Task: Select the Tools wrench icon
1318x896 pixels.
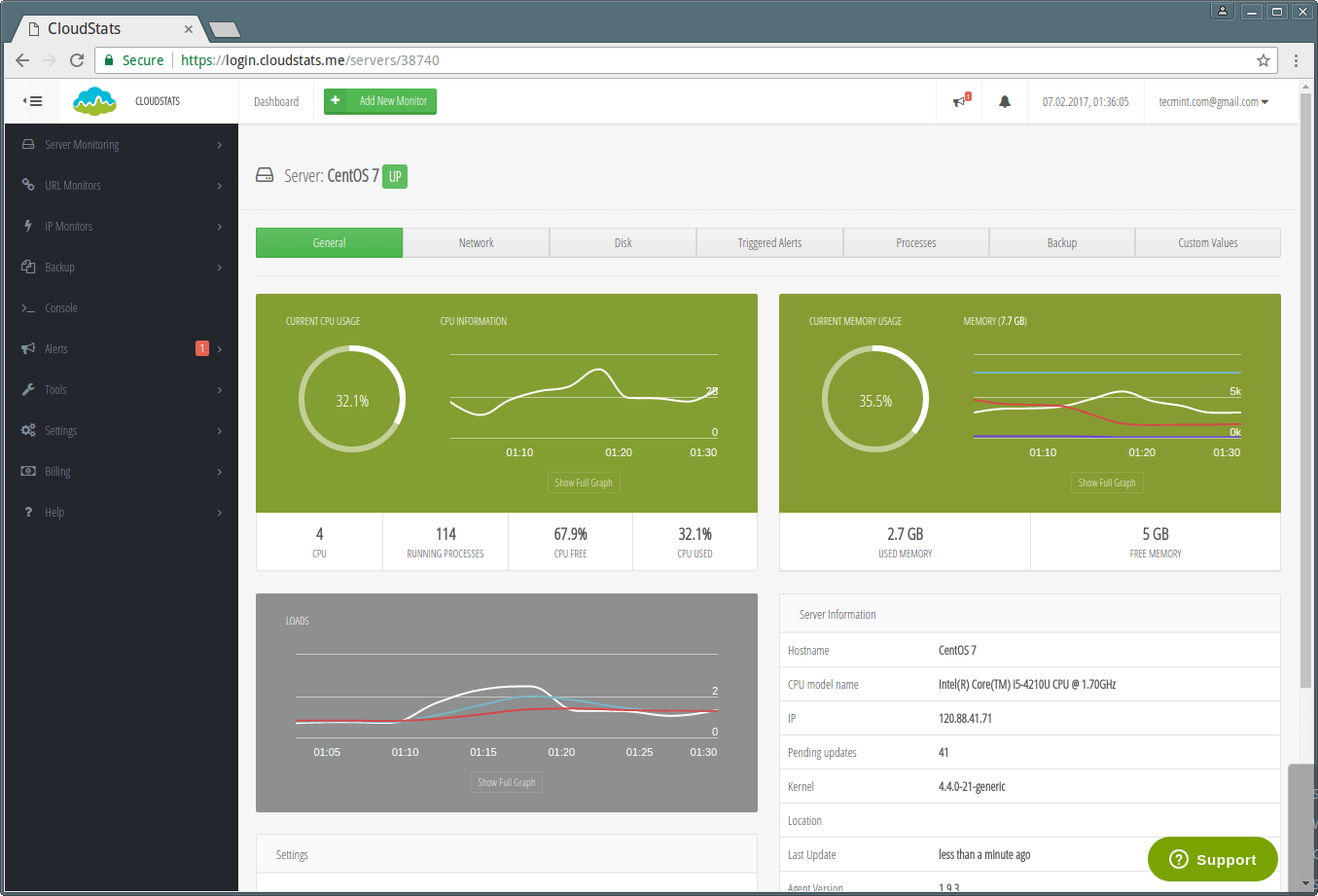Action: tap(27, 389)
